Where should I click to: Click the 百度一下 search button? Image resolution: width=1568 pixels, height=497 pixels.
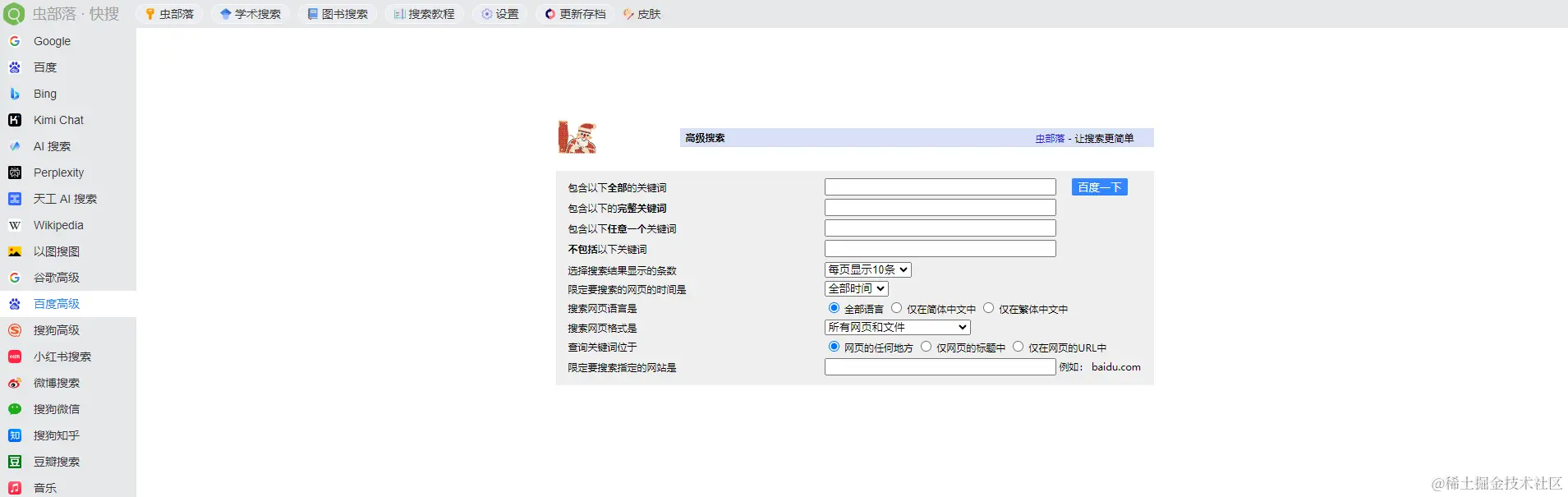point(1099,187)
